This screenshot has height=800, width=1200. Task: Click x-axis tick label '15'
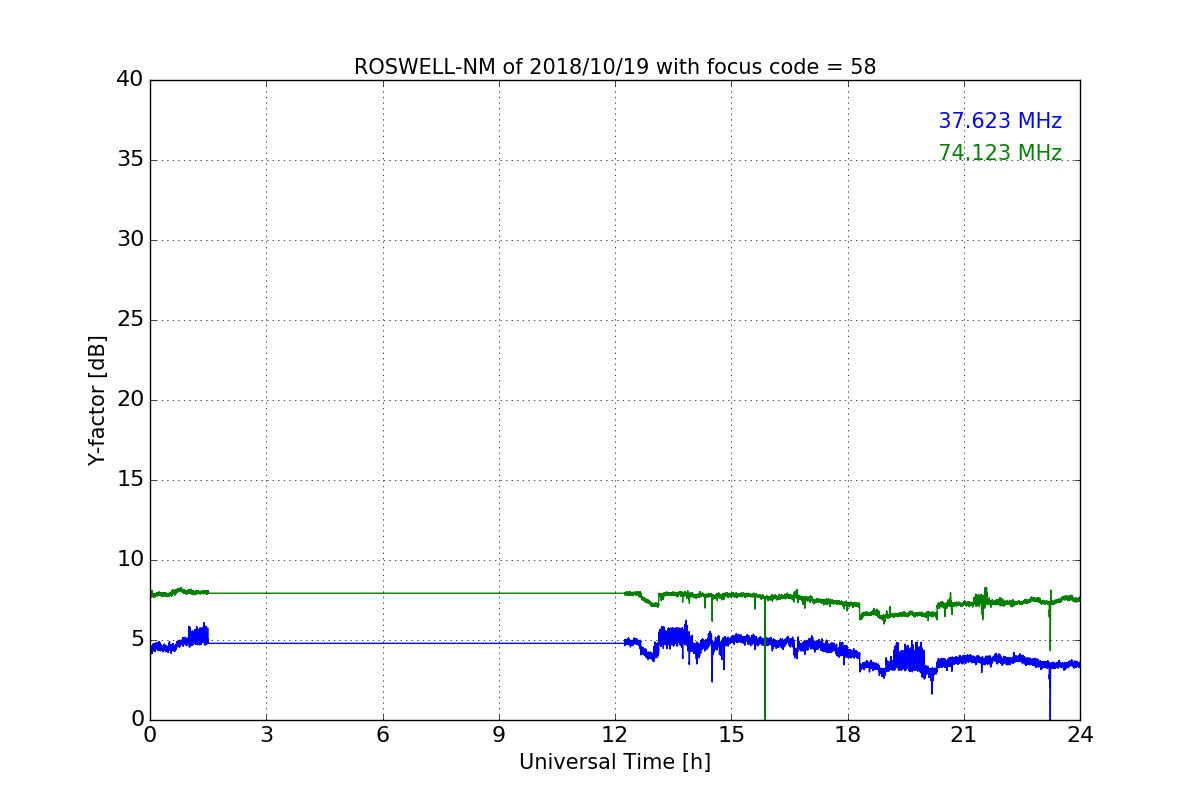click(x=731, y=735)
